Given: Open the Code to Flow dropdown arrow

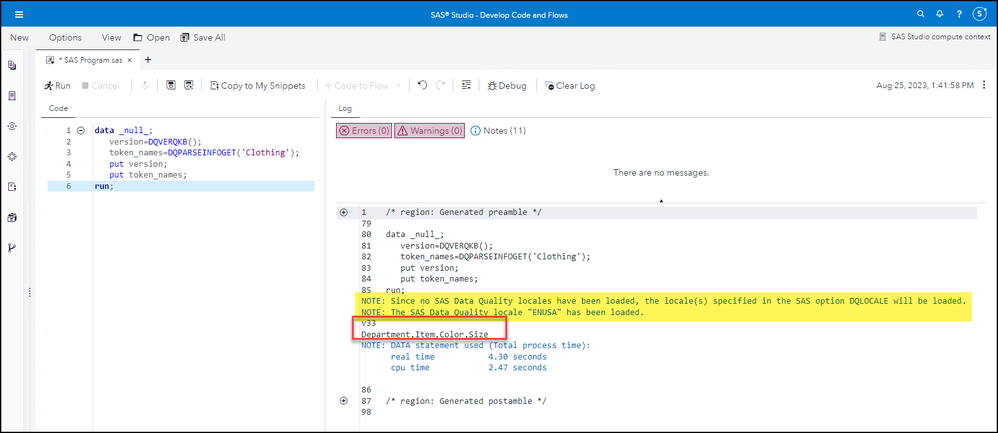Looking at the screenshot, I should point(398,85).
